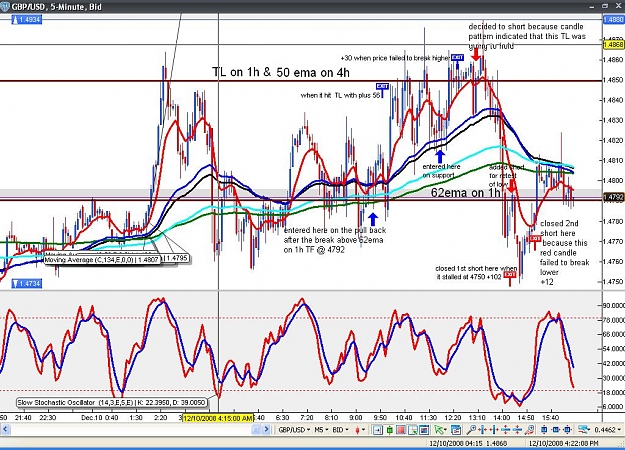The height and width of the screenshot is (450, 625).
Task: Click the third blue box marker toolbar icon
Action: click(568, 430)
